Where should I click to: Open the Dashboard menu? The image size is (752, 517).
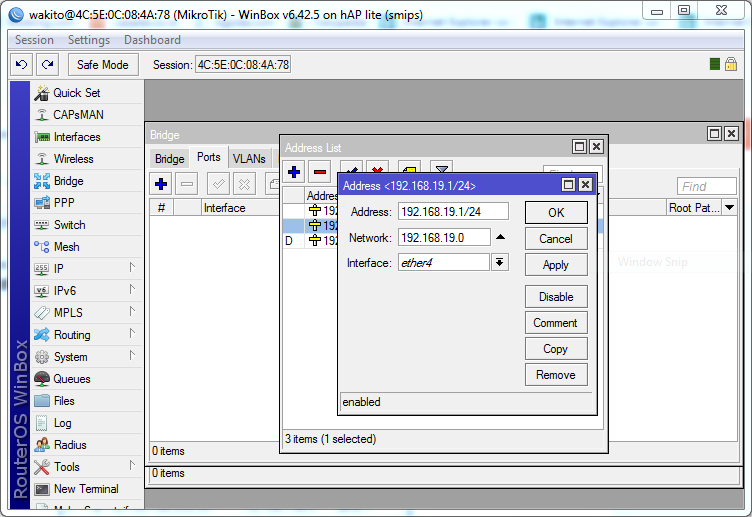(153, 40)
